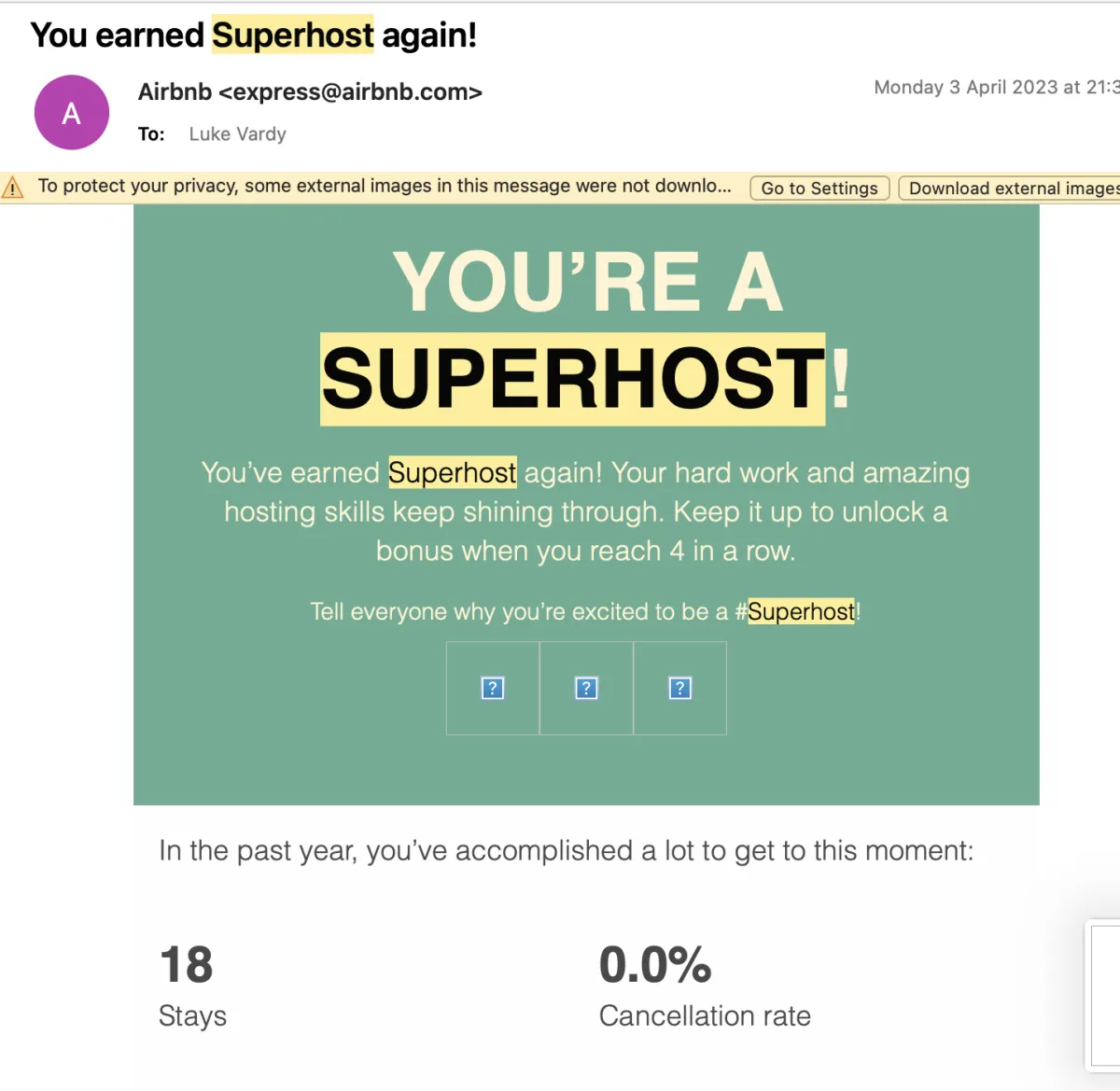Screen dimensions: 1120x1091
Task: Click highlighted Superhost word in body paragraph
Action: (453, 472)
